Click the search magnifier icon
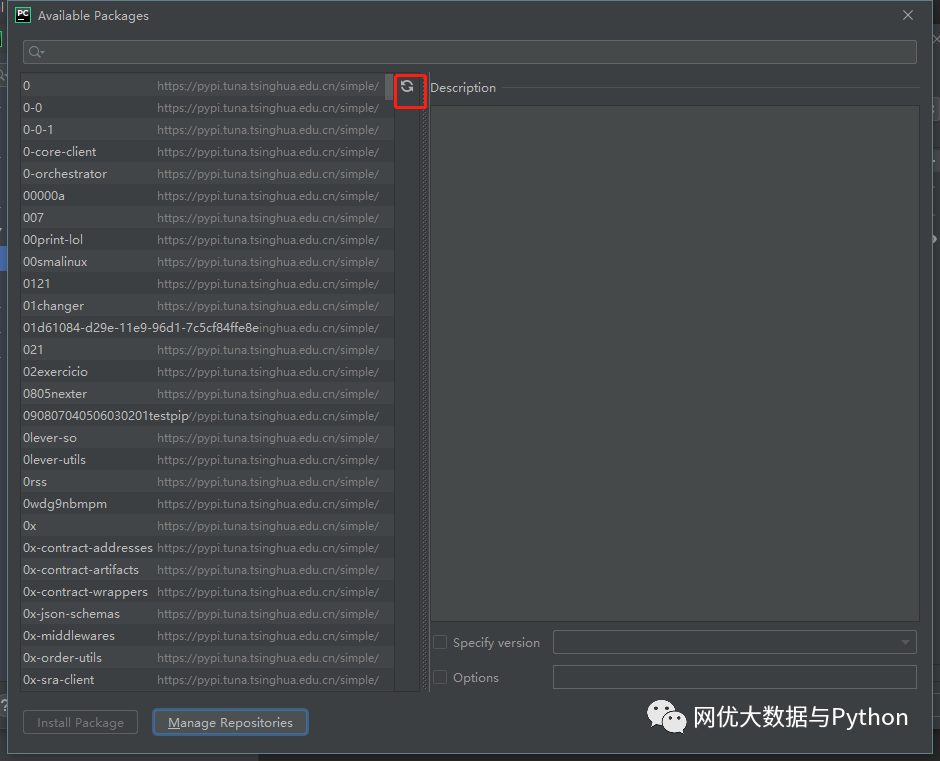The height and width of the screenshot is (761, 940). tap(36, 52)
